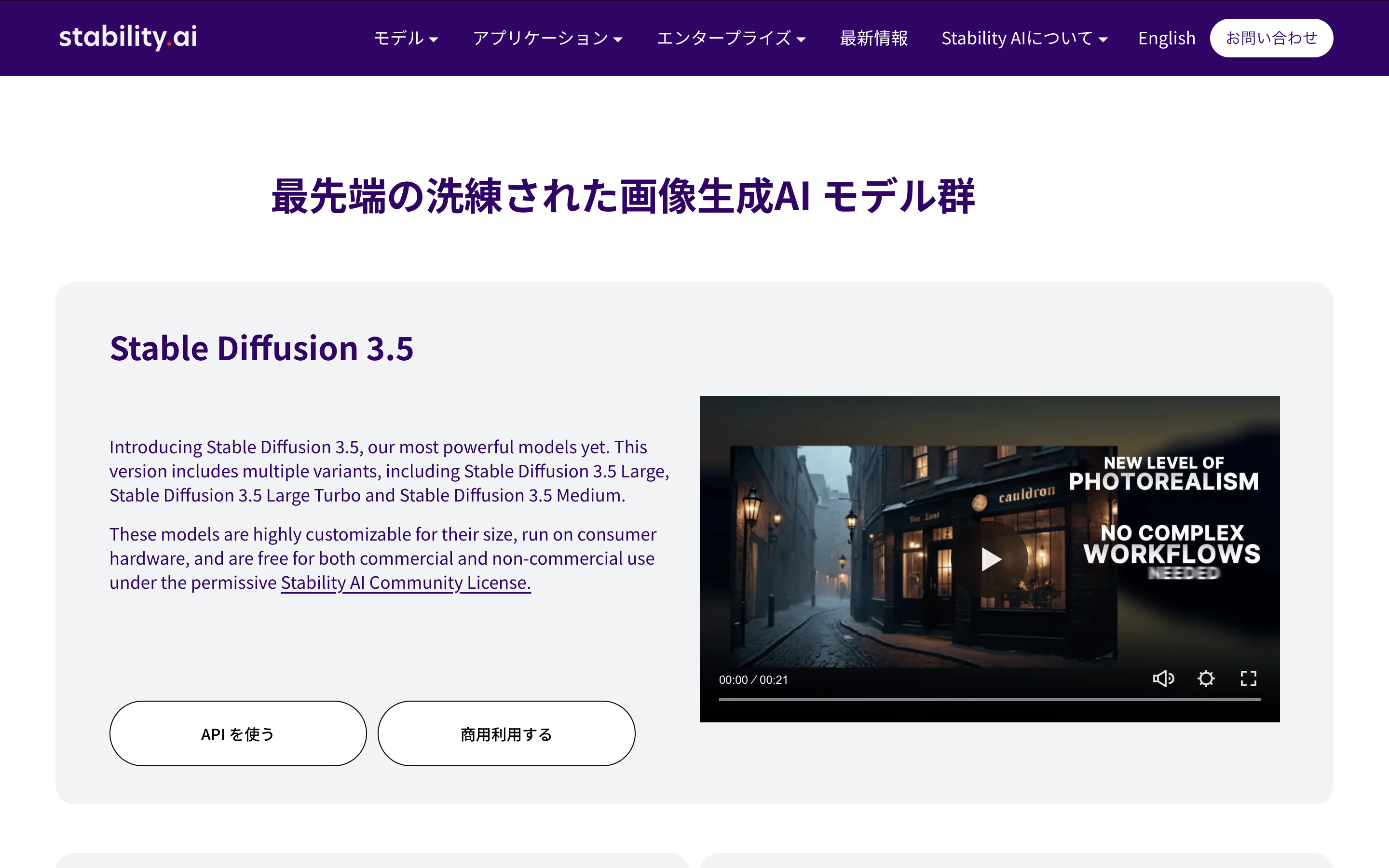Click the main page Japanese headline
This screenshot has width=1389, height=868.
coord(622,196)
